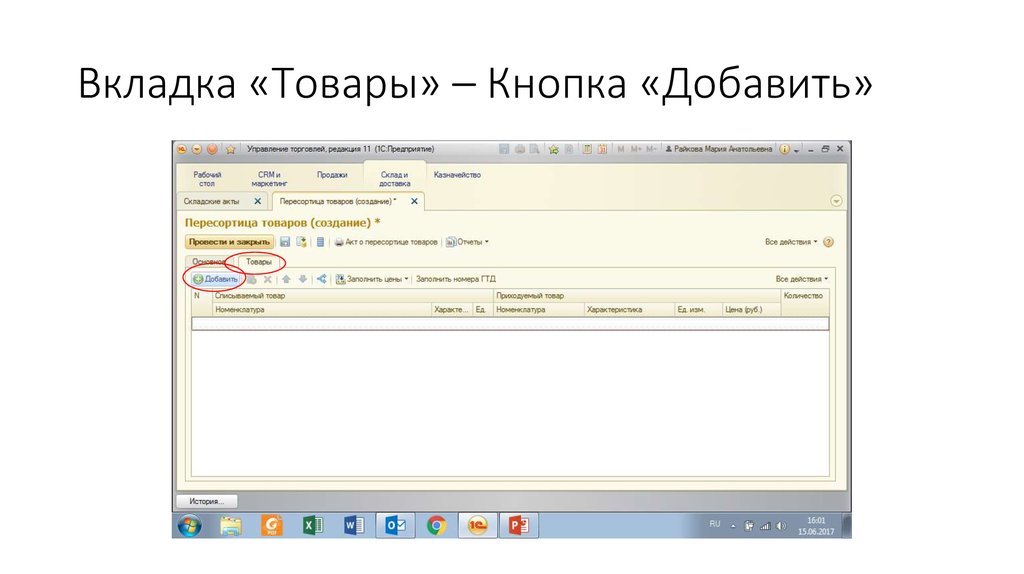Open the form's upper Все действия menu

791,242
